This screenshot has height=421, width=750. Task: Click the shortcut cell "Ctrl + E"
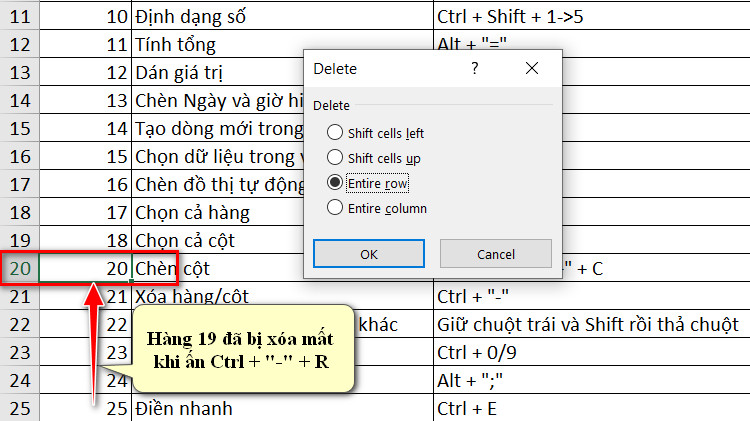point(592,408)
